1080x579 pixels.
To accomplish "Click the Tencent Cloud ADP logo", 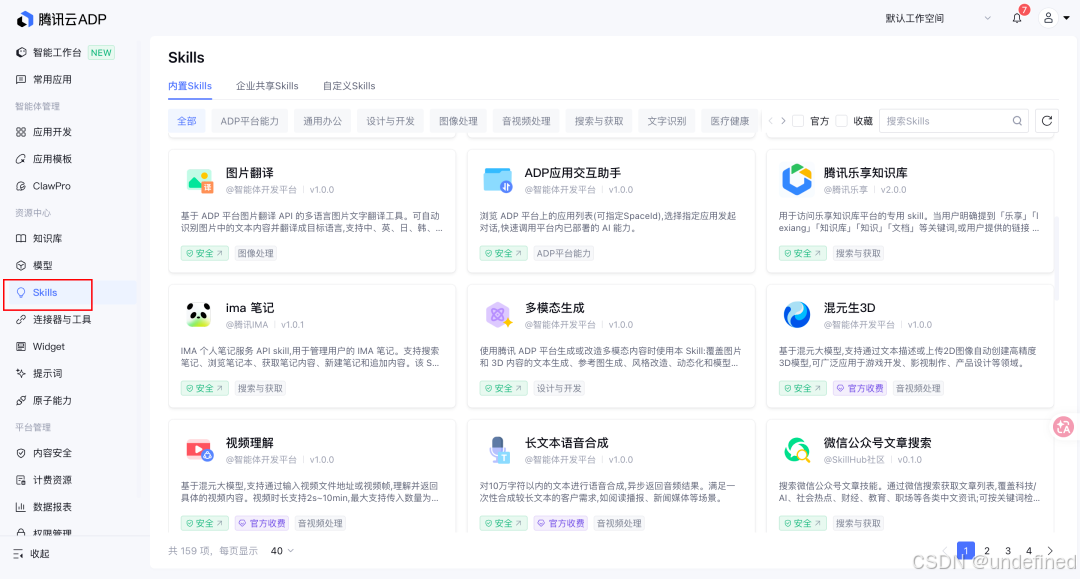I will coord(61,19).
